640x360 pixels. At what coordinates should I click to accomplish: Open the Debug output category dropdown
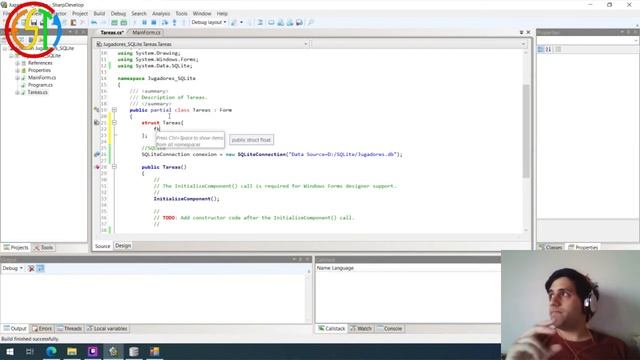12,268
